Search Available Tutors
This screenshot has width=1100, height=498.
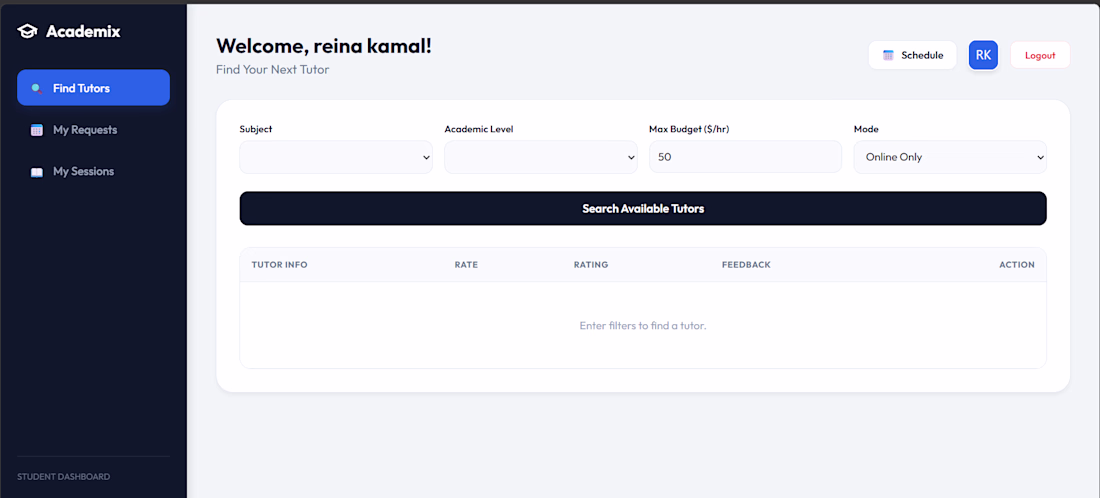(643, 208)
